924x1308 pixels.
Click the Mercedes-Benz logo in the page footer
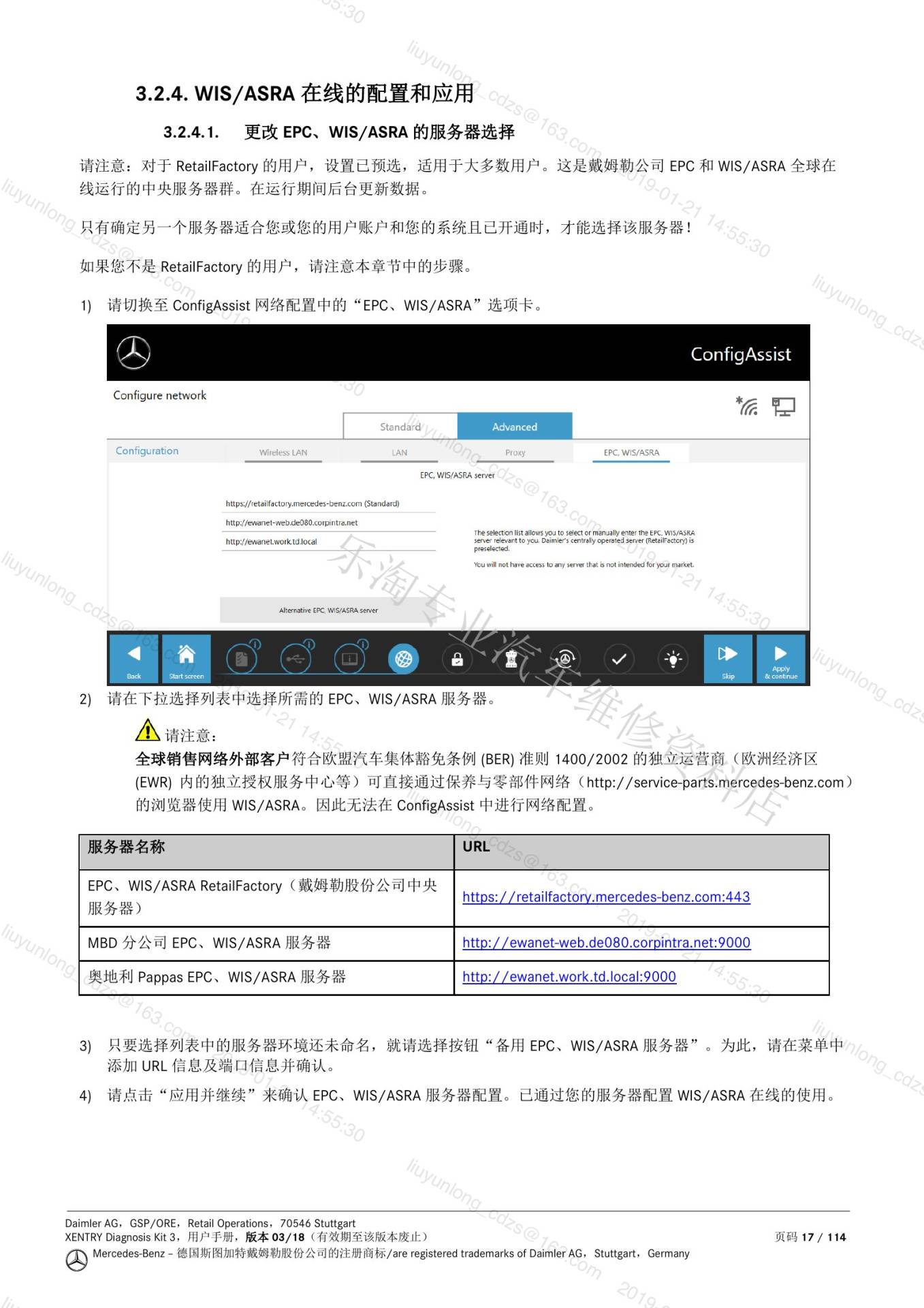(76, 1260)
